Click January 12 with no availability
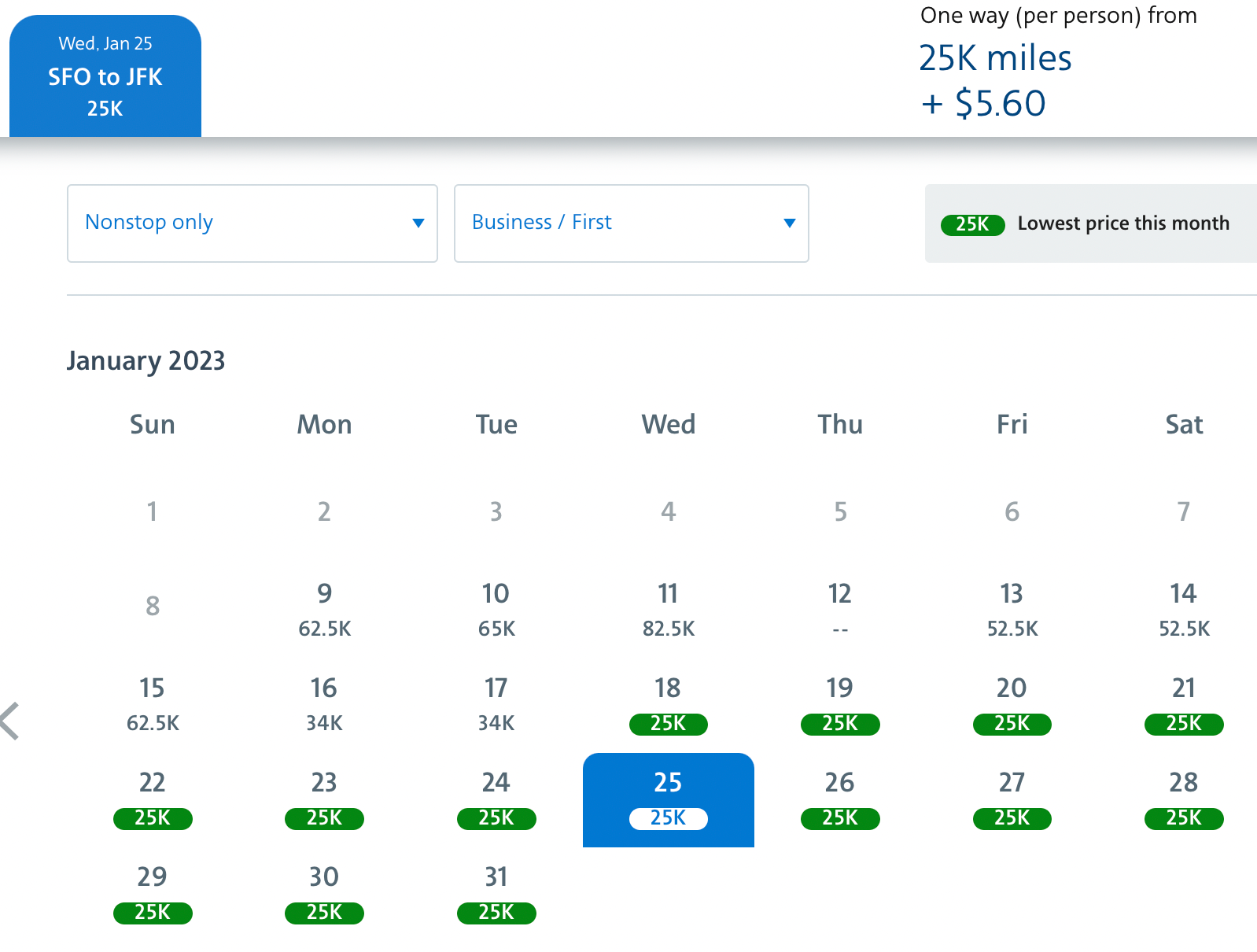Image resolution: width=1257 pixels, height=952 pixels. click(x=840, y=610)
